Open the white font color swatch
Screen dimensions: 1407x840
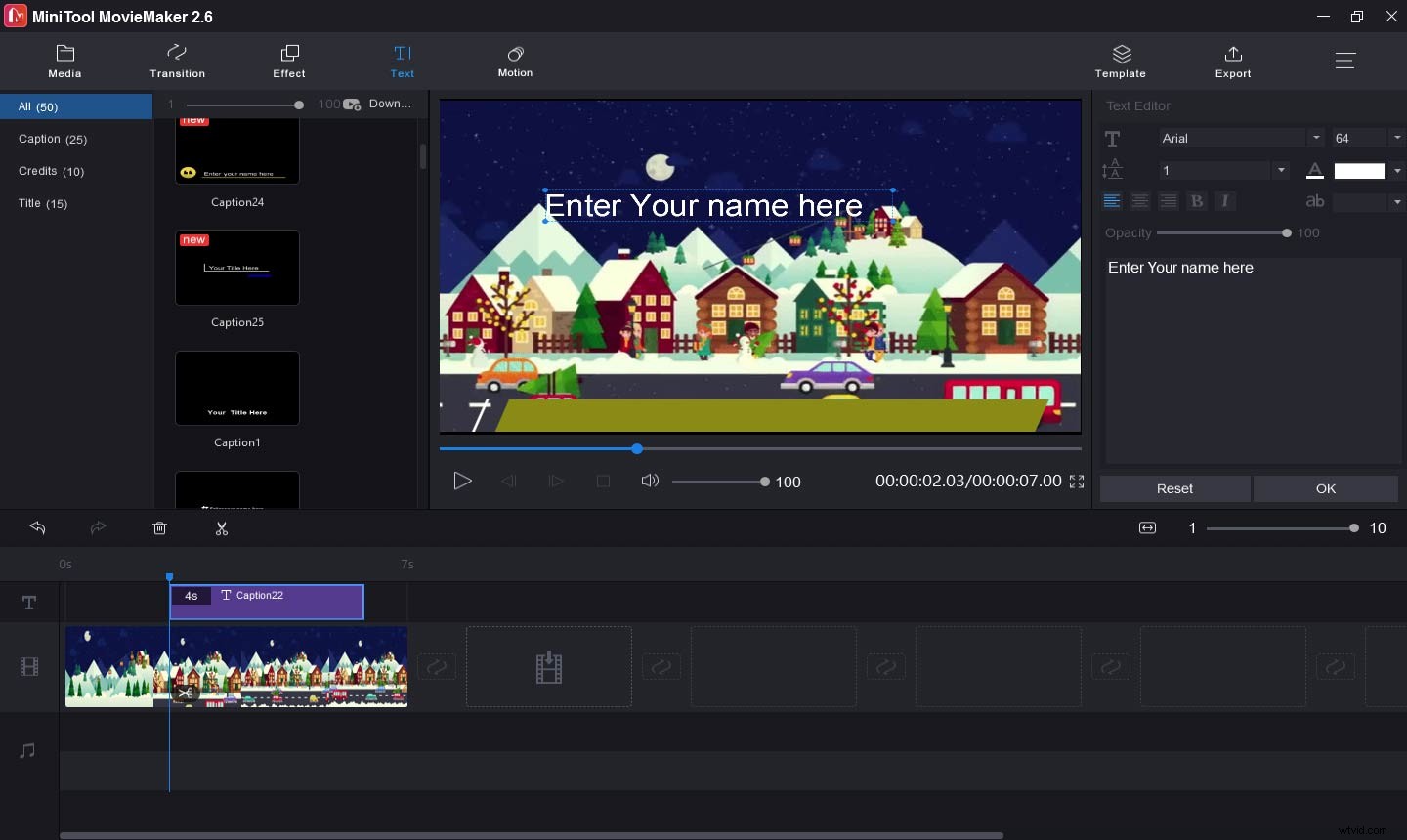pos(1360,170)
